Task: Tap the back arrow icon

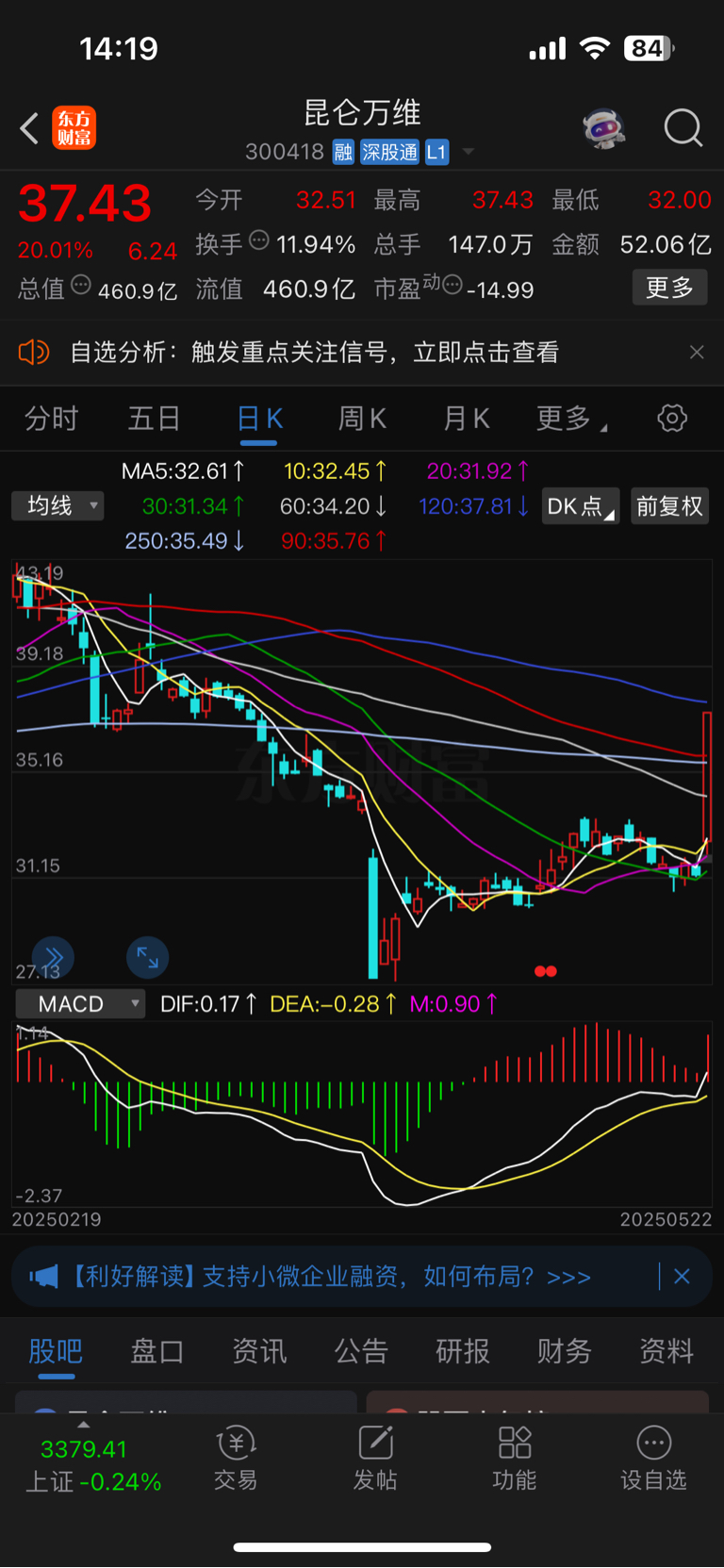Action: pos(29,128)
